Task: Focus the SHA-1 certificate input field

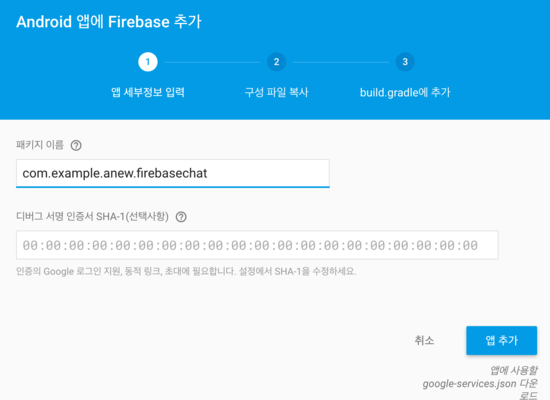Action: click(257, 245)
